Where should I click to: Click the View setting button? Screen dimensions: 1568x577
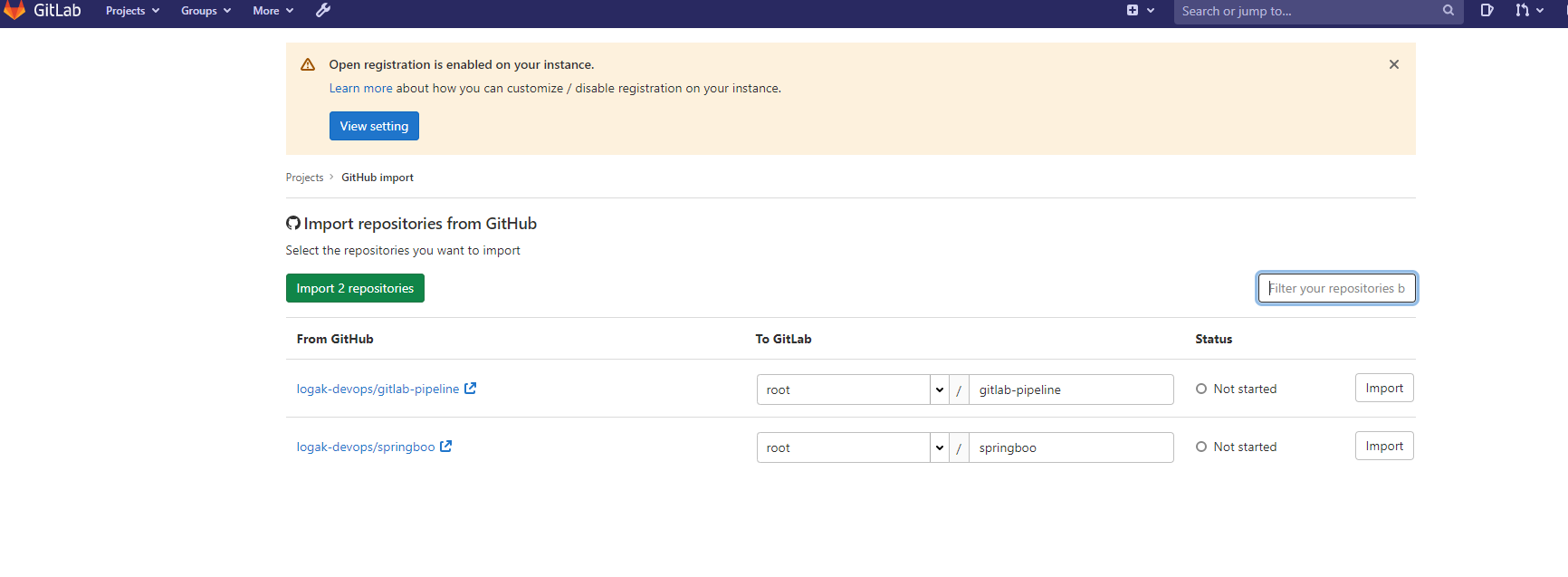pos(374,126)
